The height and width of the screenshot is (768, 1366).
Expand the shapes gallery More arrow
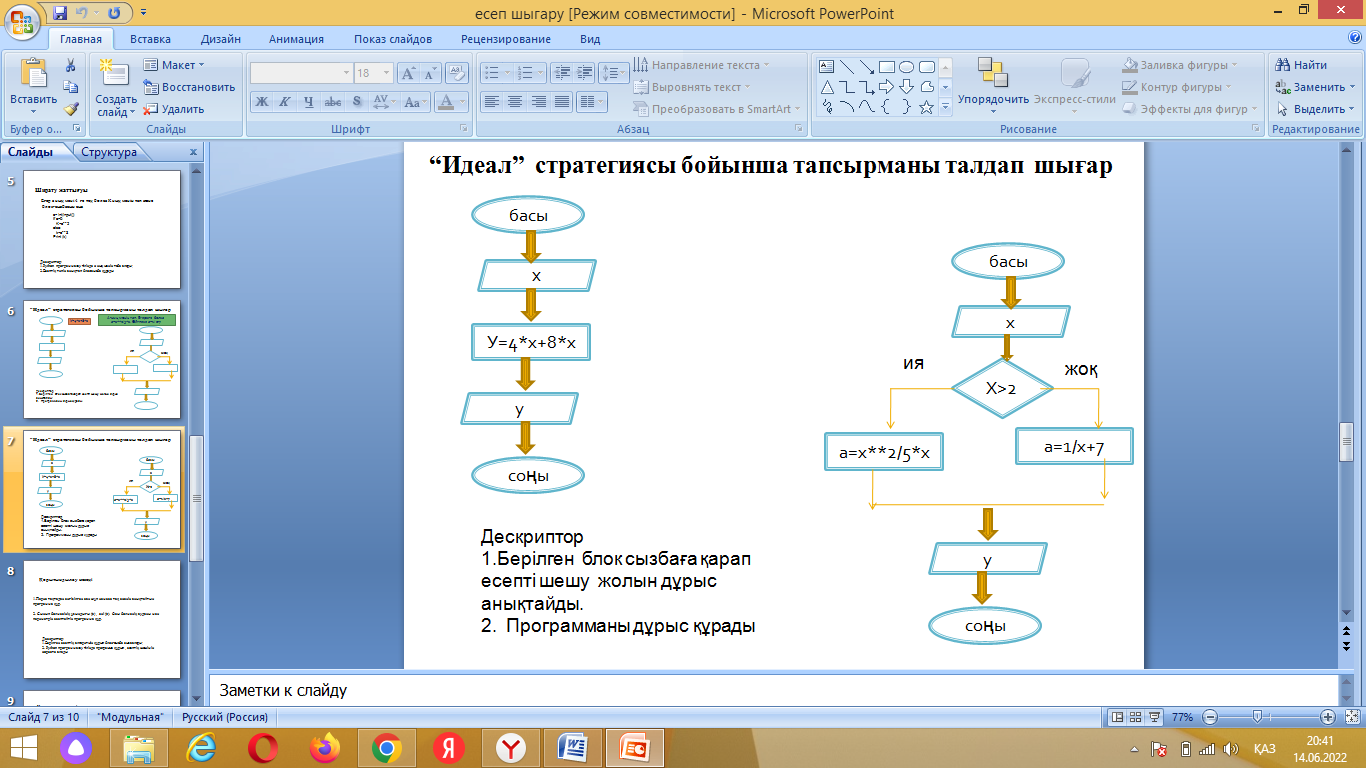point(946,107)
